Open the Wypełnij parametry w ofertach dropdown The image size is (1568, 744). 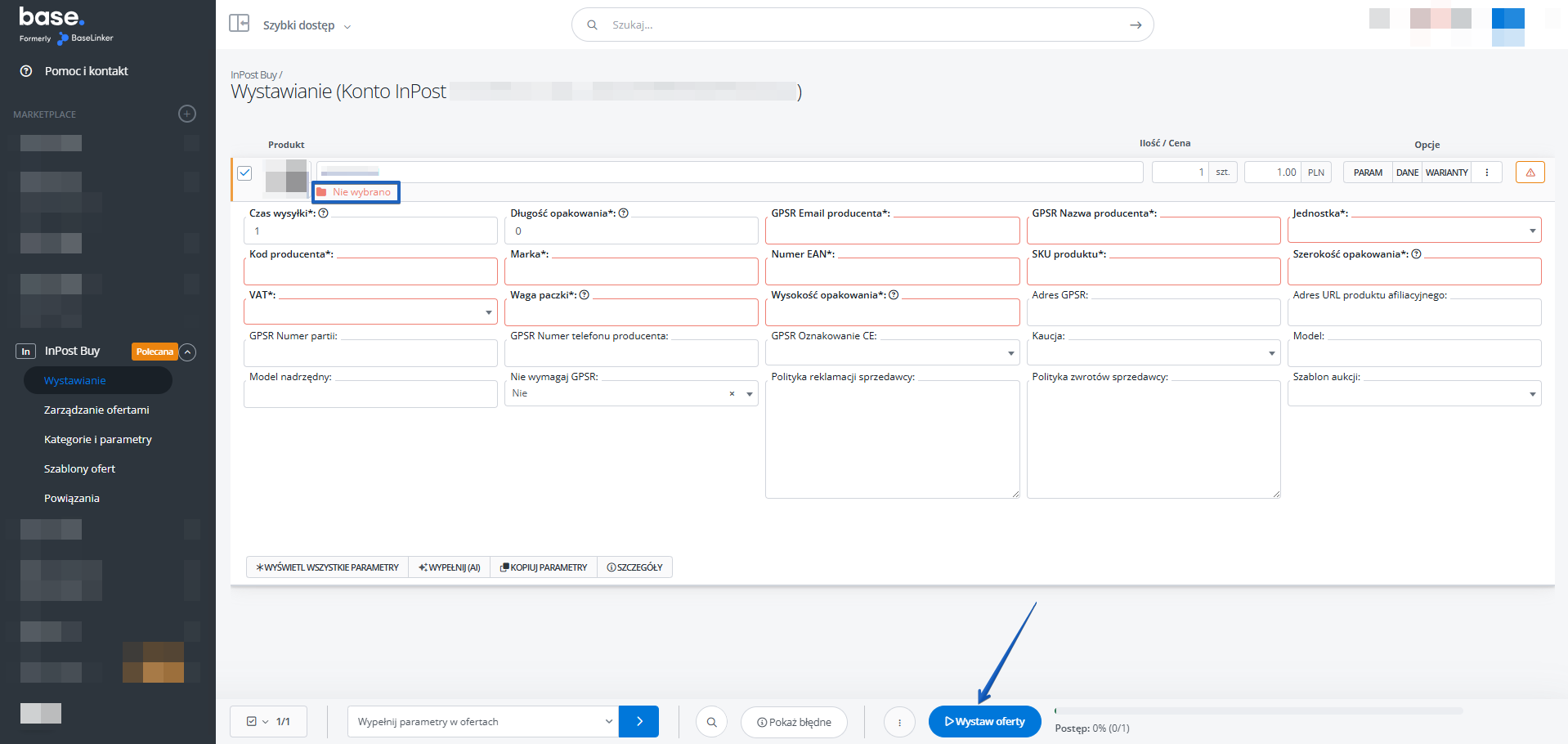coord(482,722)
